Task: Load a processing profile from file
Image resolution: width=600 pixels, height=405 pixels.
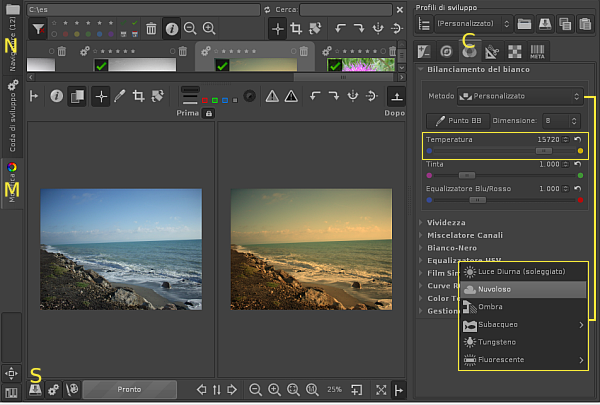Action: click(524, 23)
